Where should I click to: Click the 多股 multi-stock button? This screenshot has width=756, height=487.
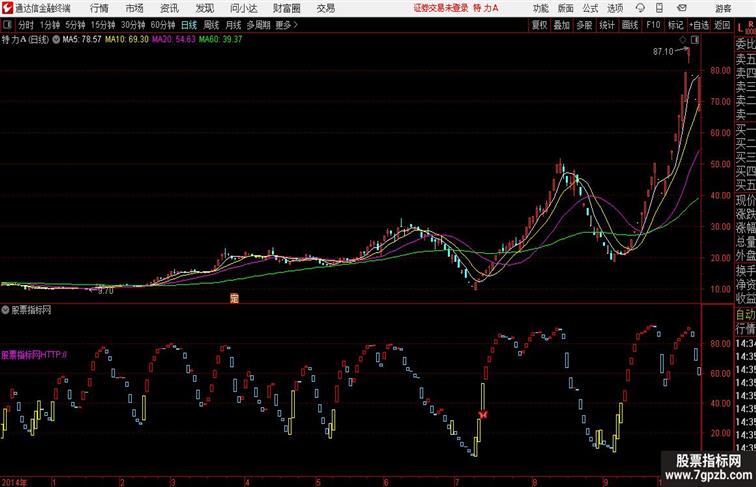pyautogui.click(x=584, y=25)
